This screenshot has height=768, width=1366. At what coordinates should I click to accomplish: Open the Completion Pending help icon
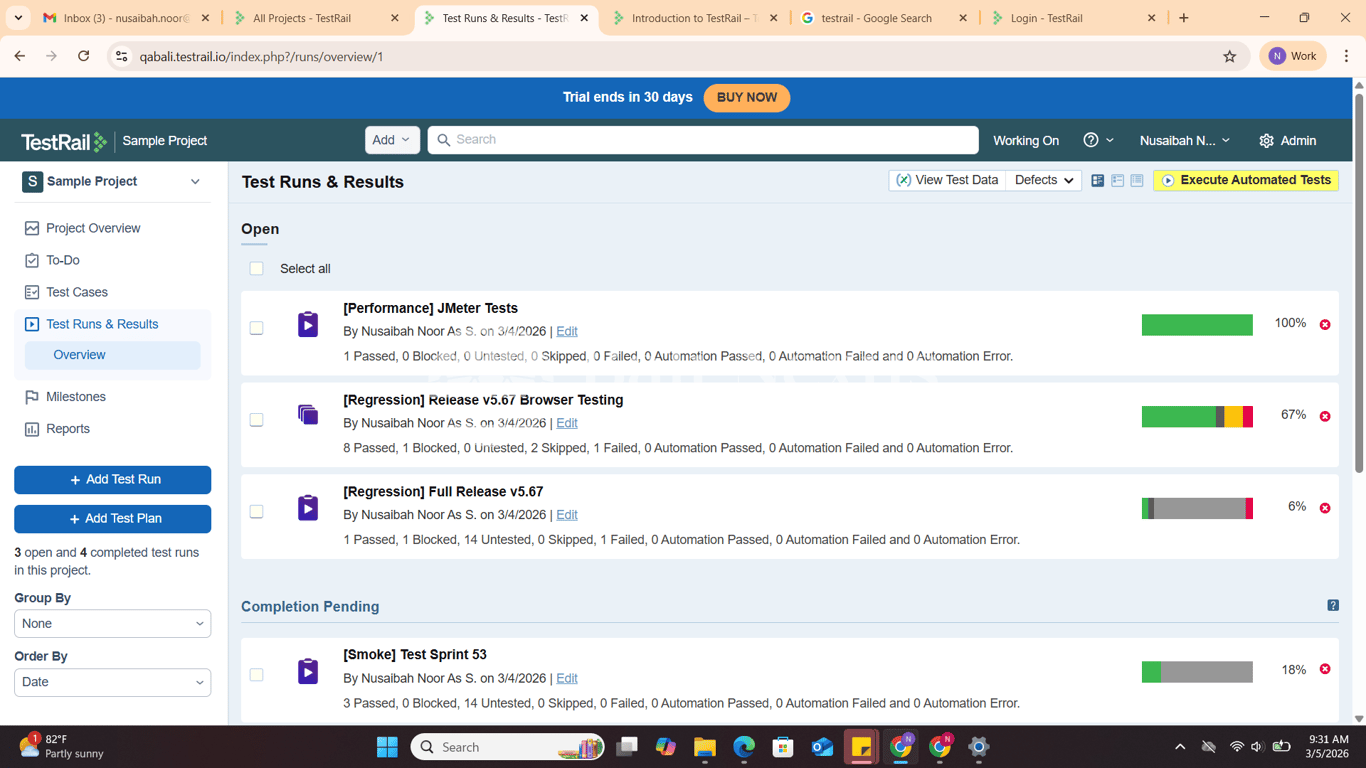[1333, 605]
